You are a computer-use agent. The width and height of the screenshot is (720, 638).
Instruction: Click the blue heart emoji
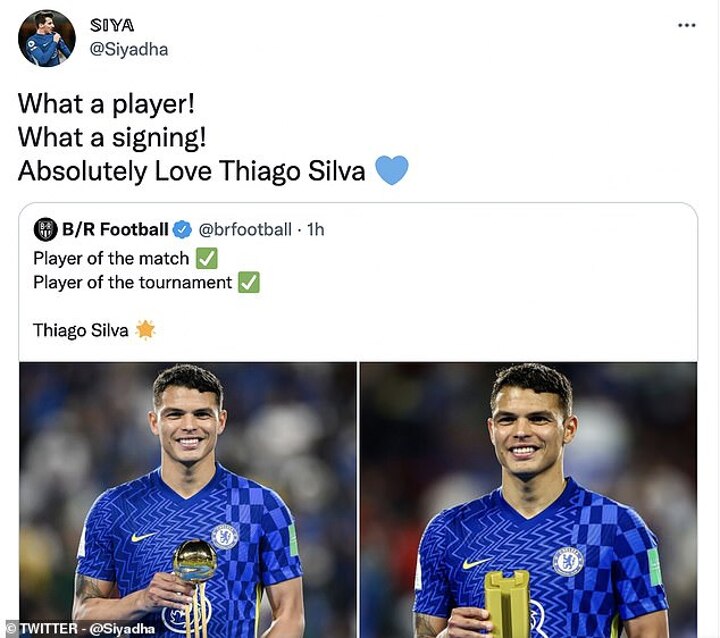(x=391, y=171)
